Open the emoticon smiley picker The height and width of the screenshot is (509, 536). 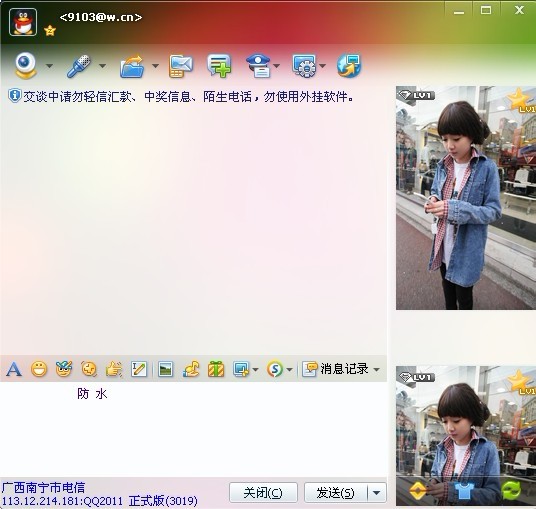(x=39, y=369)
